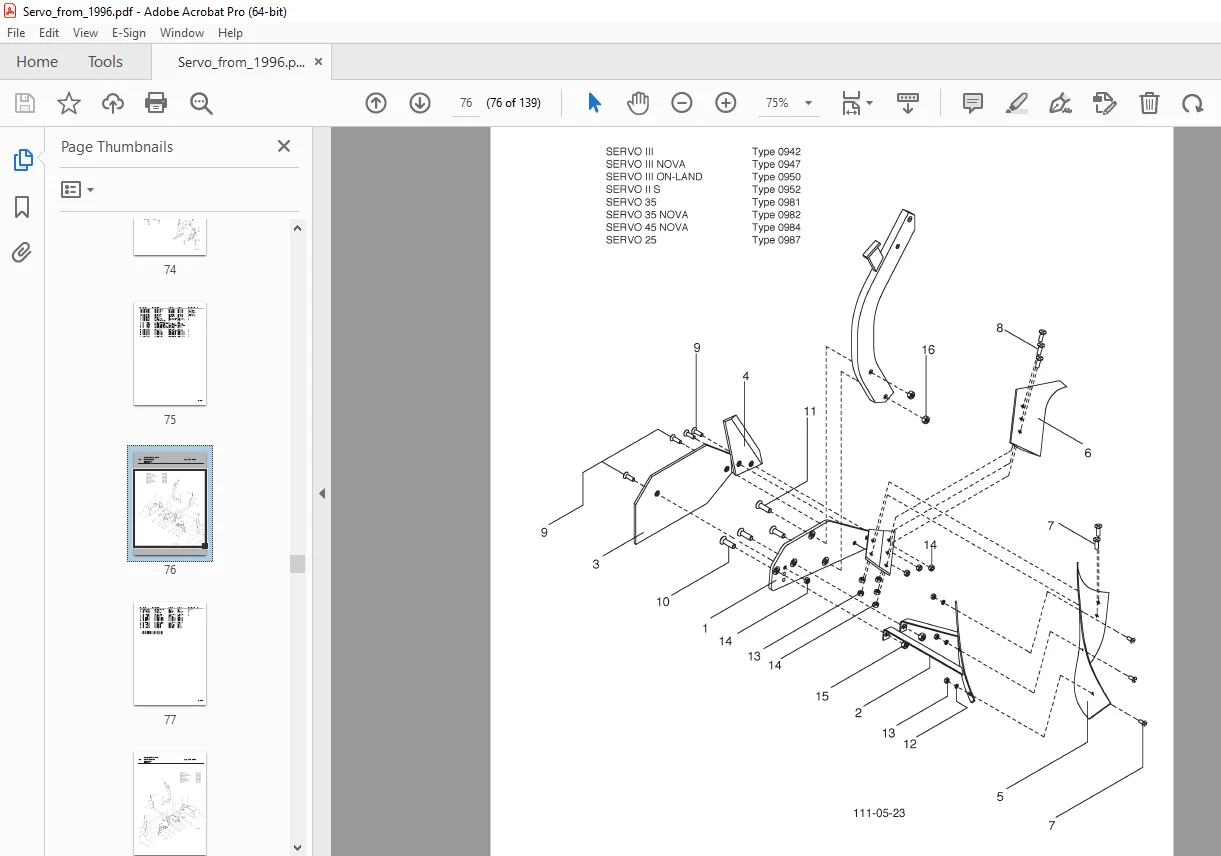Open the Attachments paperclip panel
Screen dimensions: 1221x856
click(22, 253)
